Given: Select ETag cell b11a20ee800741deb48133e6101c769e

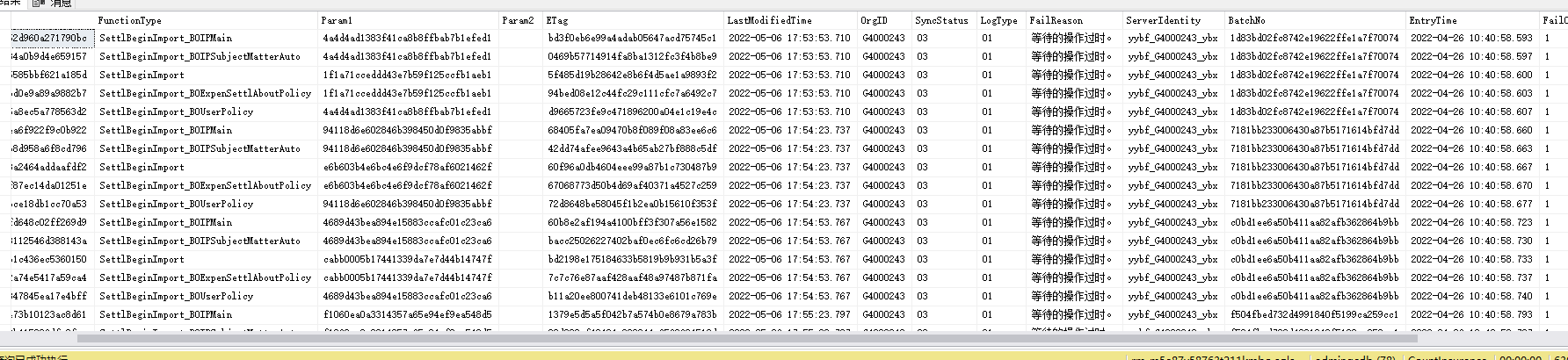Looking at the screenshot, I should tap(633, 297).
